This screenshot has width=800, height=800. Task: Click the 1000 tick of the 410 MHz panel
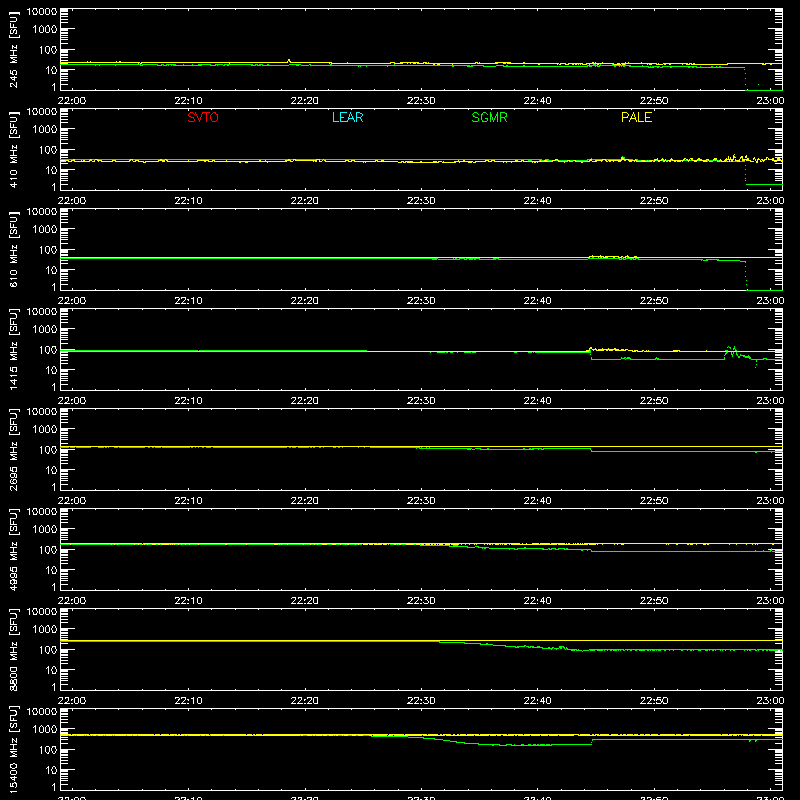(x=45, y=130)
